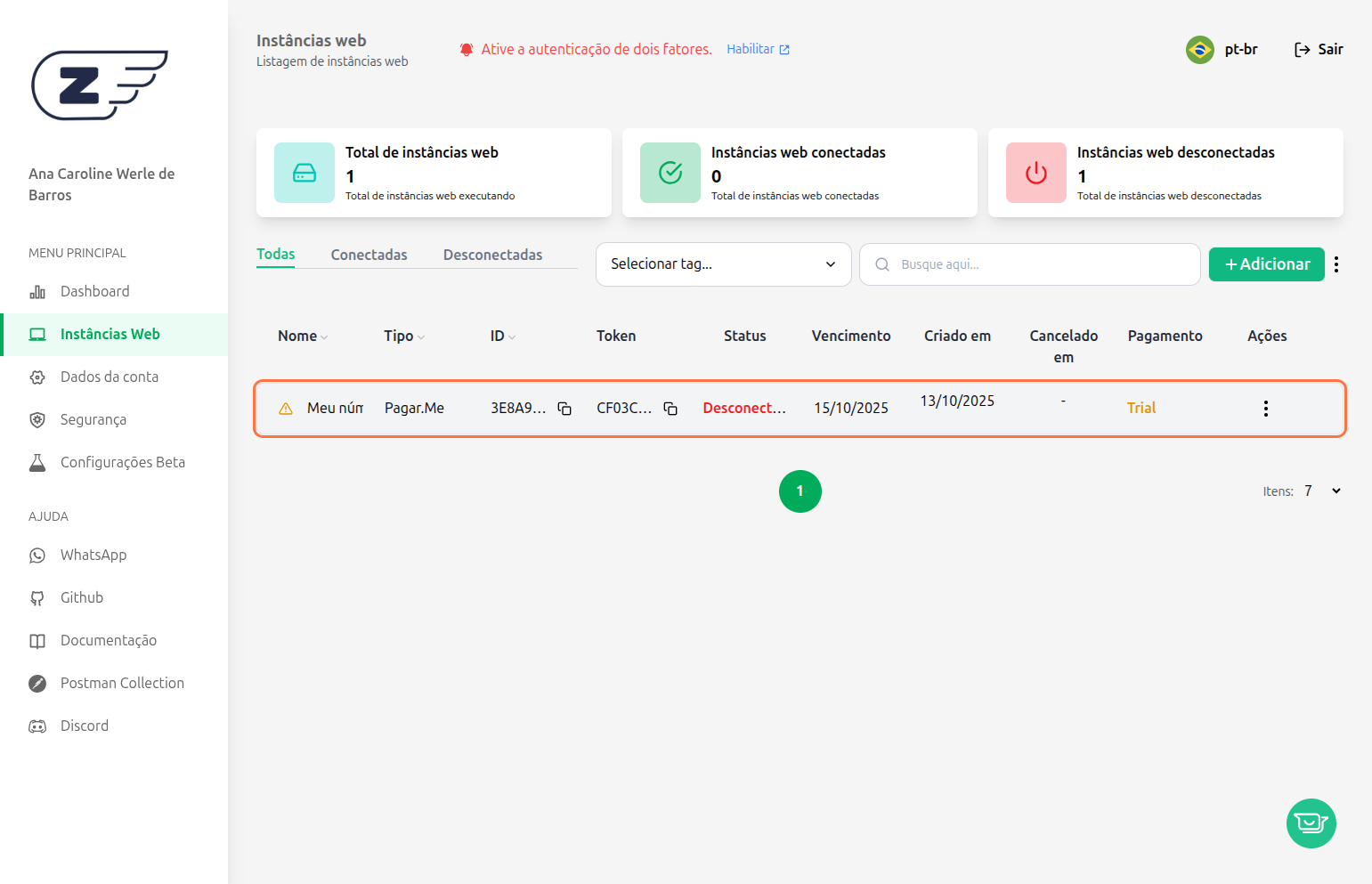1372x884 pixels.
Task: Open Segurança from the main menu
Action: coord(93,420)
